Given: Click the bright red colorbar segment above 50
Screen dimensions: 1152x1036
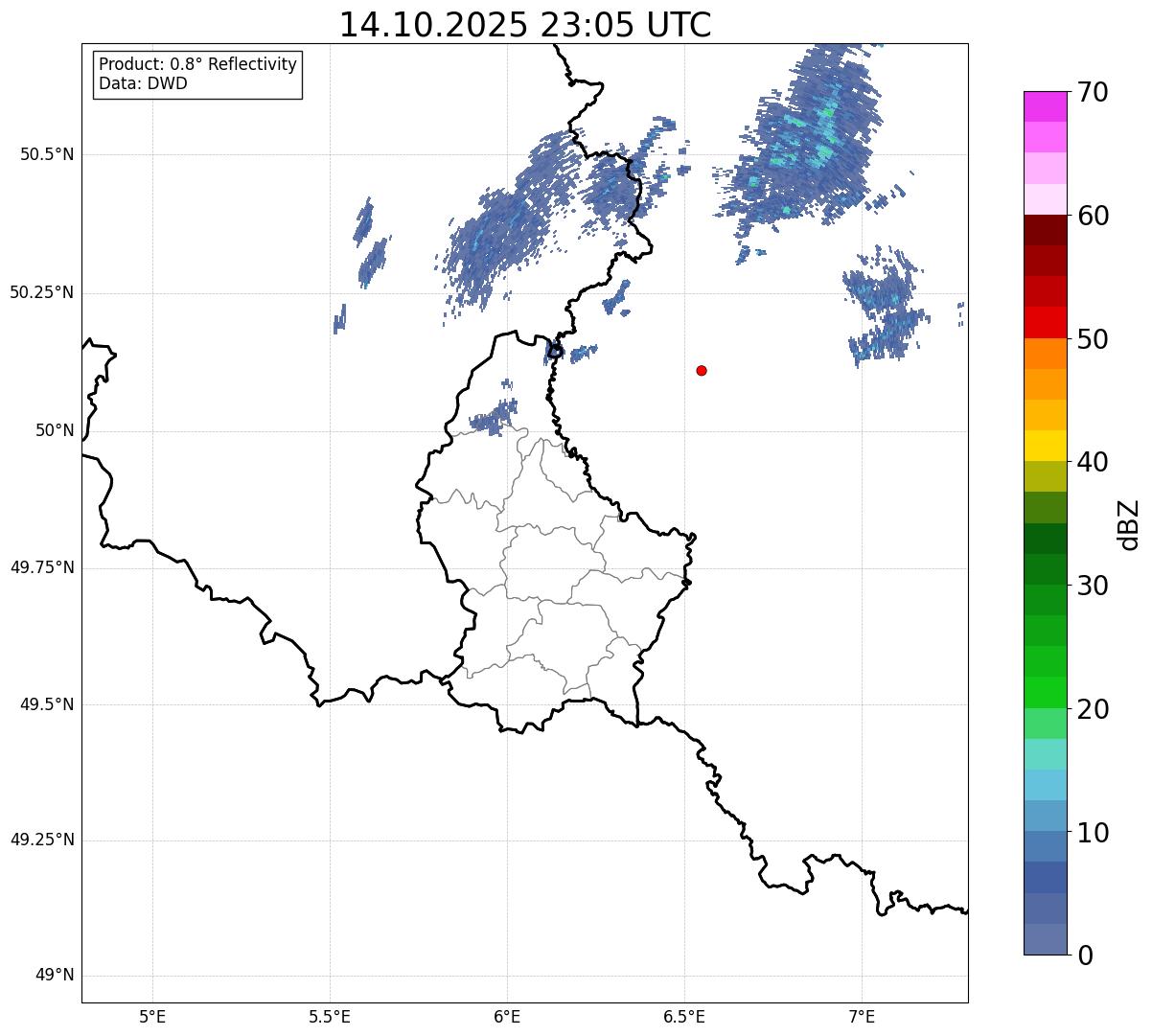Looking at the screenshot, I should click(x=1046, y=323).
